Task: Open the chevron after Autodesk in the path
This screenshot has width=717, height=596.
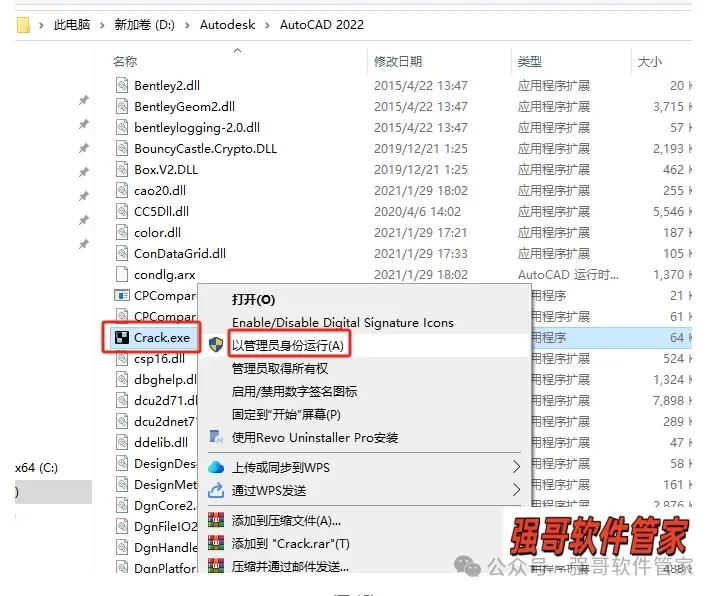Action: 267,25
